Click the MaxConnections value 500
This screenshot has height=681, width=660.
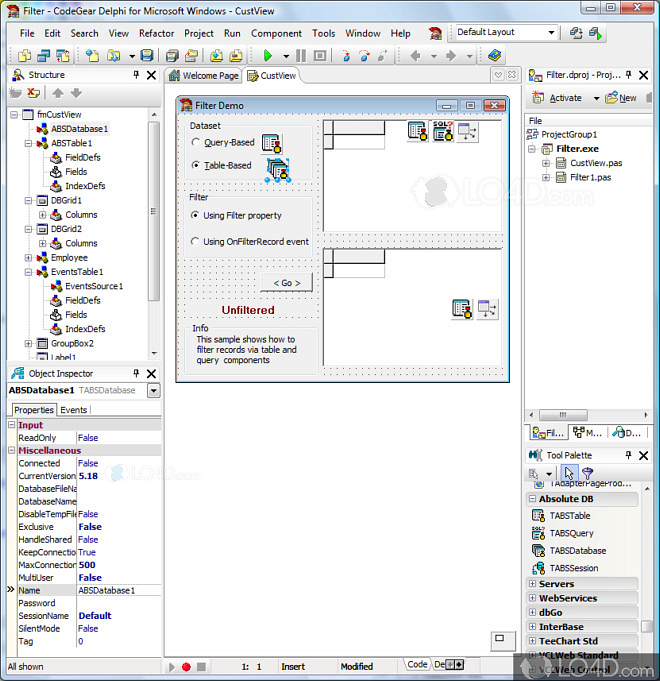tap(87, 565)
